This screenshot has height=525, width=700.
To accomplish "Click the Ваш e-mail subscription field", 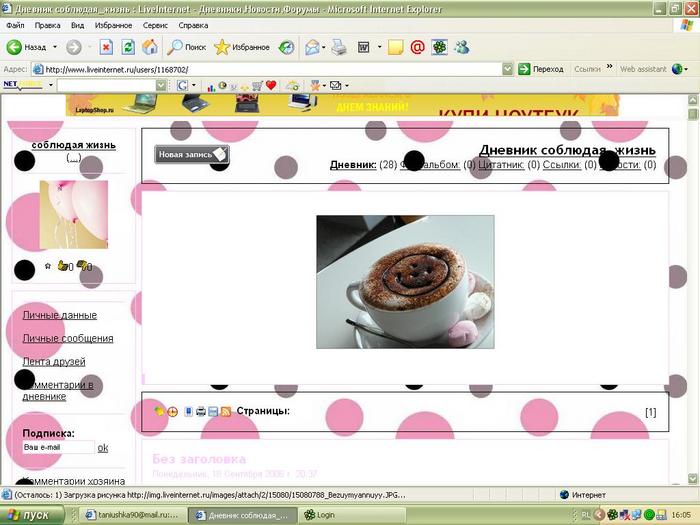I will [x=58, y=447].
